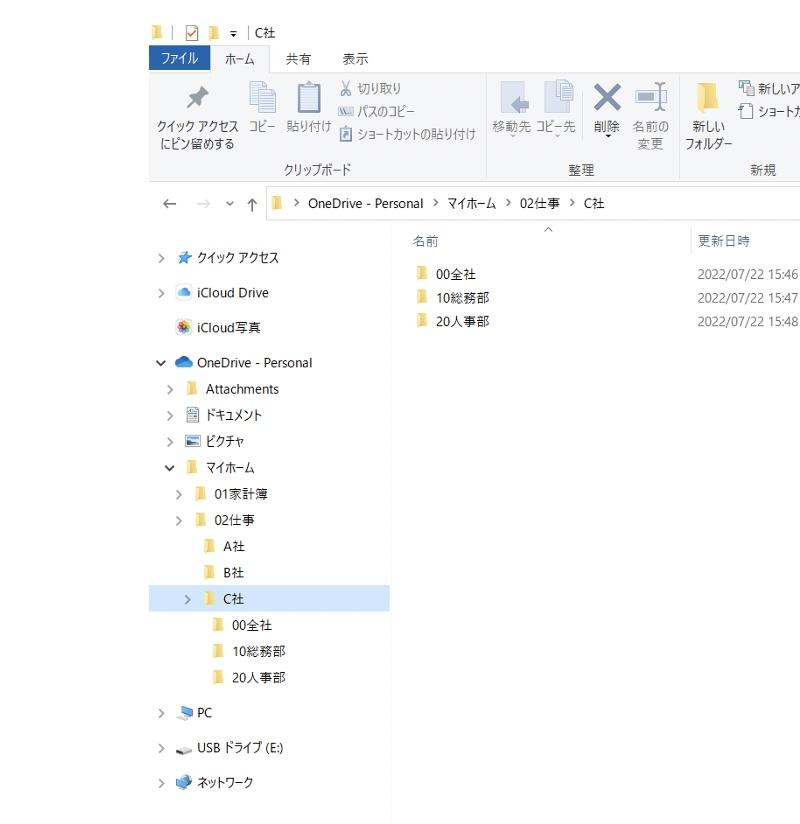This screenshot has height=824, width=800.
Task: Click the Cut scissors icon
Action: coord(346,89)
